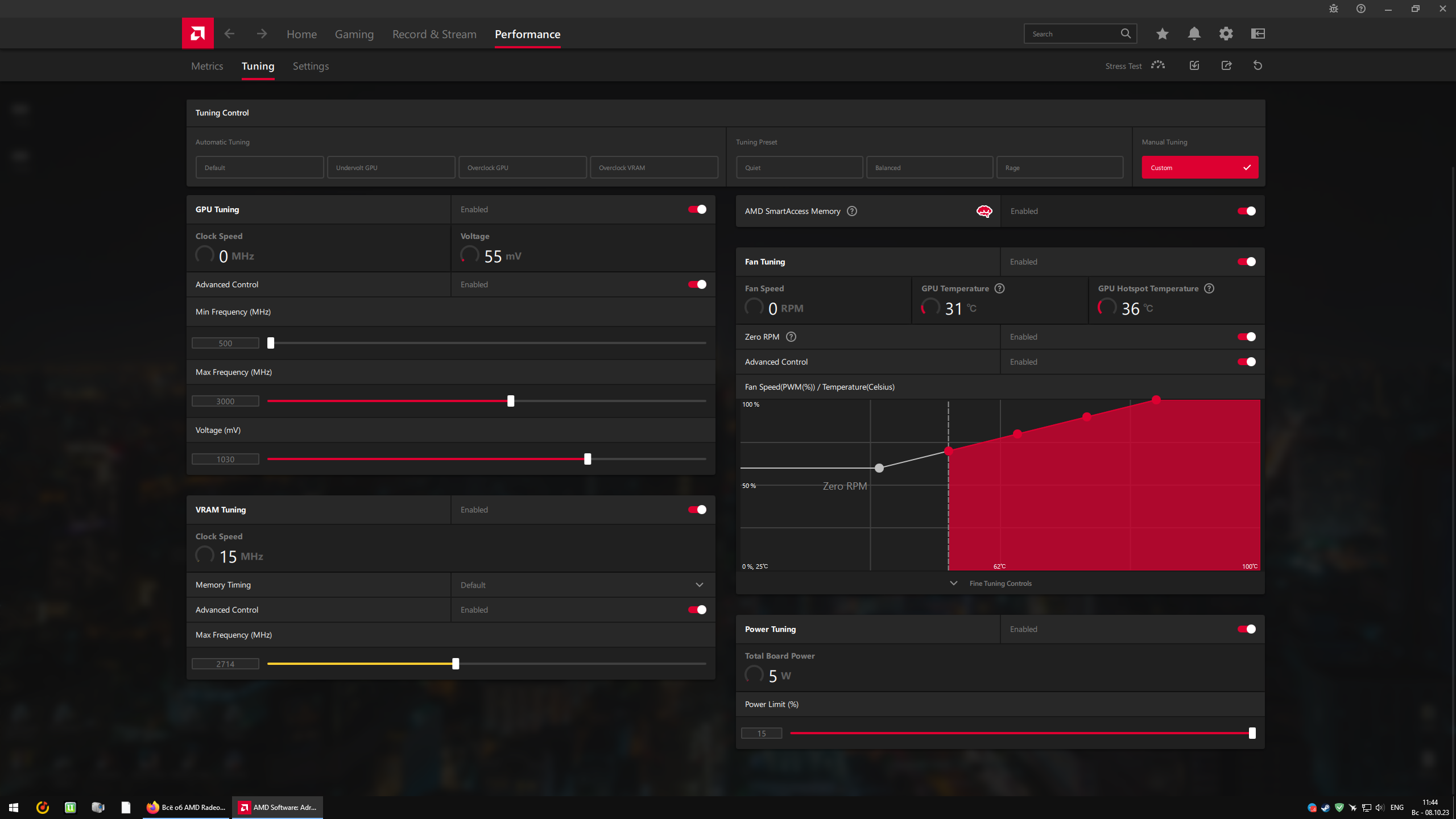Open the settings gear icon
Screen dimensions: 1456x819
pos(1226,34)
